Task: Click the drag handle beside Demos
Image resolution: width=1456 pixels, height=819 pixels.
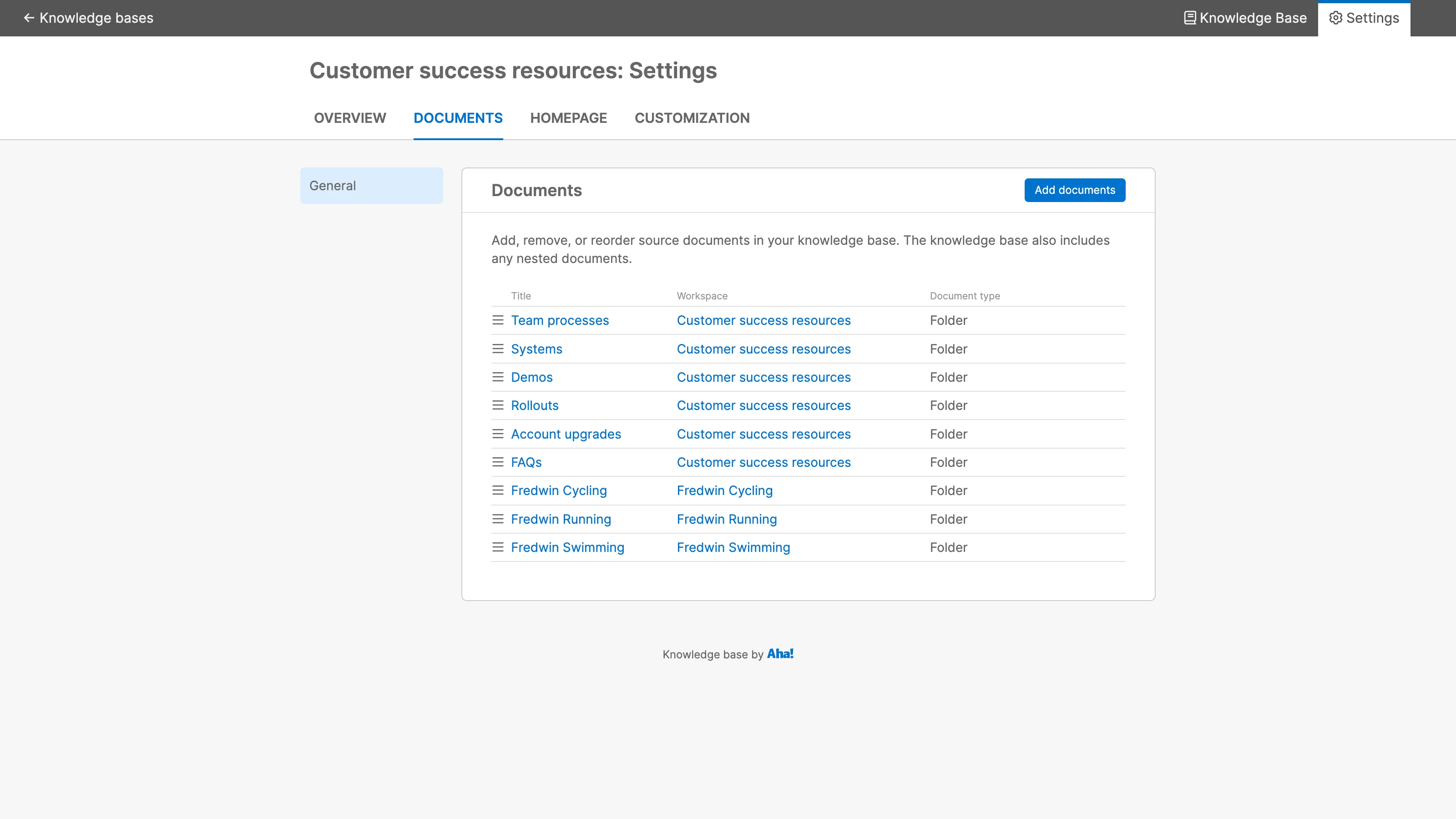Action: click(497, 377)
